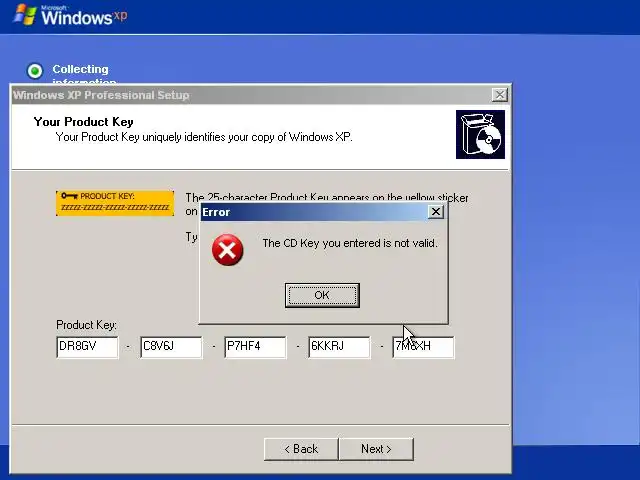Click the 'Windows XP Professional Setup' title text
The width and height of the screenshot is (640, 480).
coord(101,95)
